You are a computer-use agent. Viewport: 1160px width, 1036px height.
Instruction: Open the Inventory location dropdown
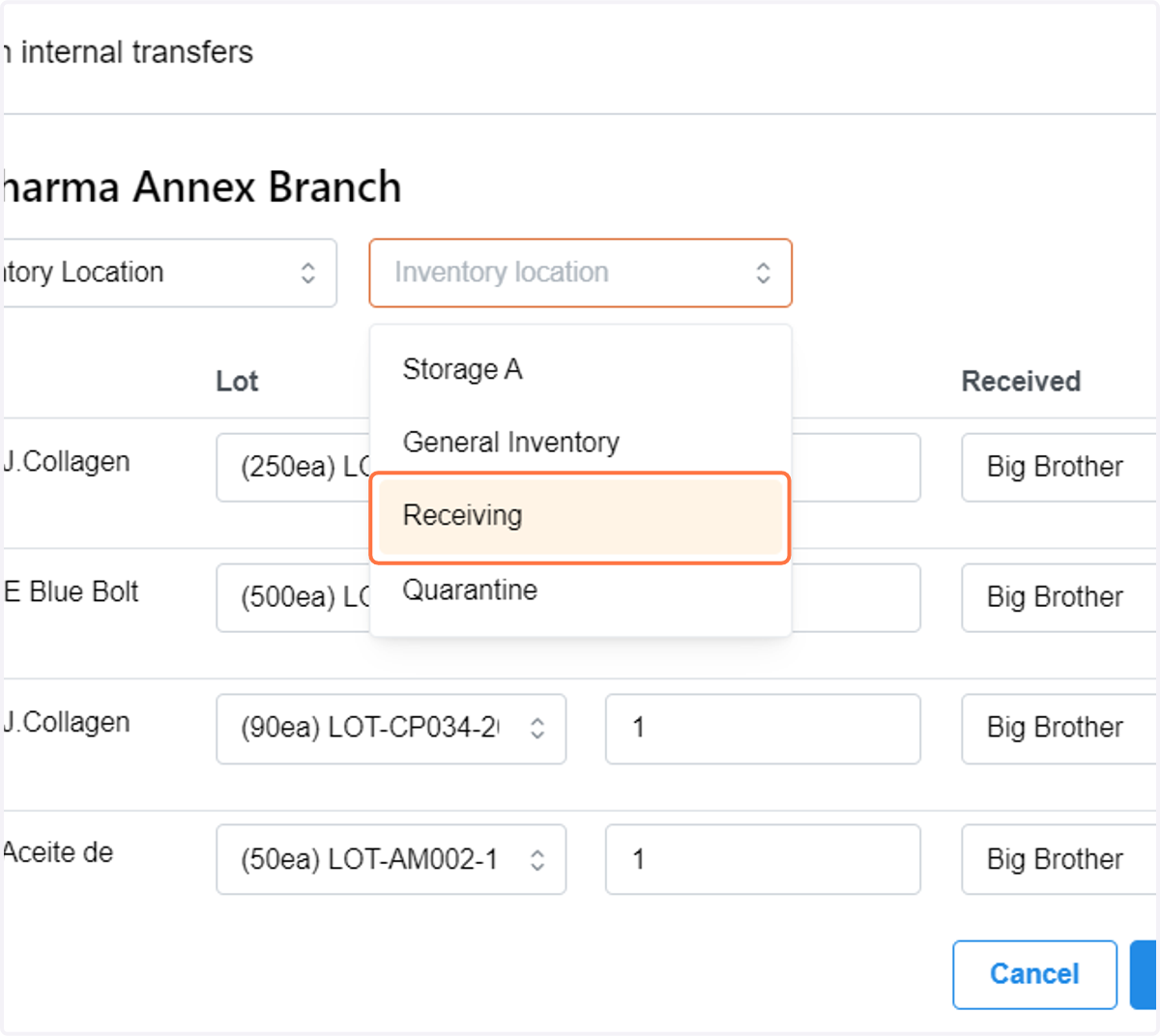[x=580, y=273]
